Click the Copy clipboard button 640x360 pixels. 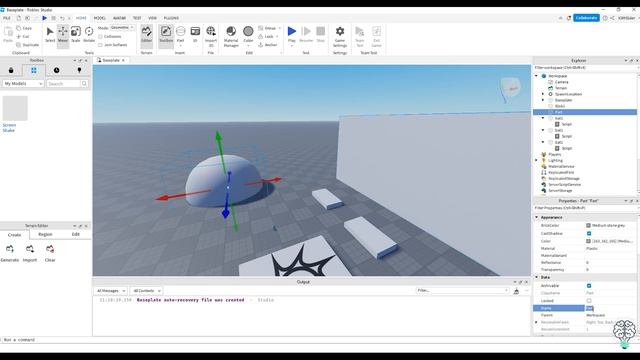(24, 28)
